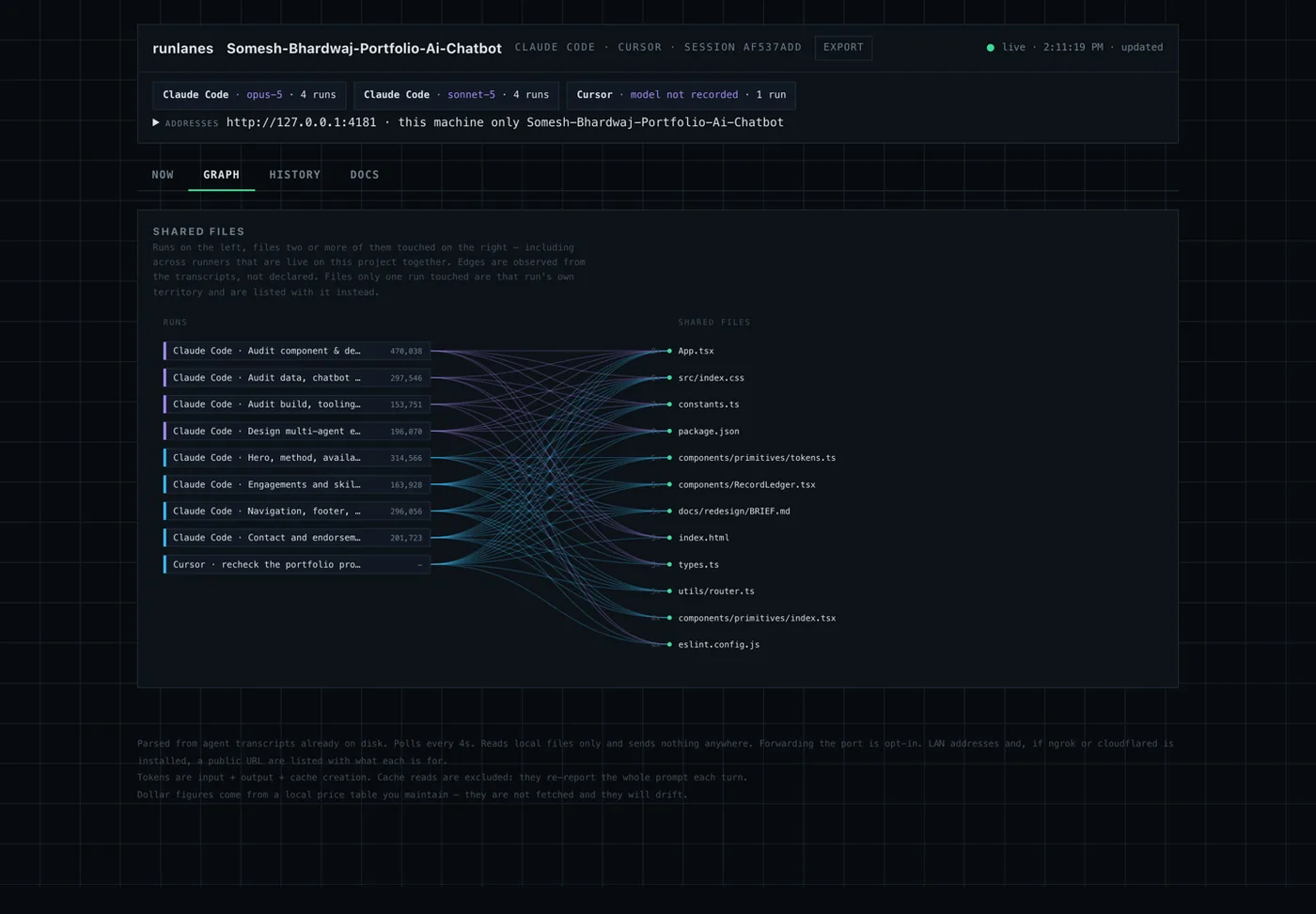
Task: Click the index.html file label
Action: (703, 538)
